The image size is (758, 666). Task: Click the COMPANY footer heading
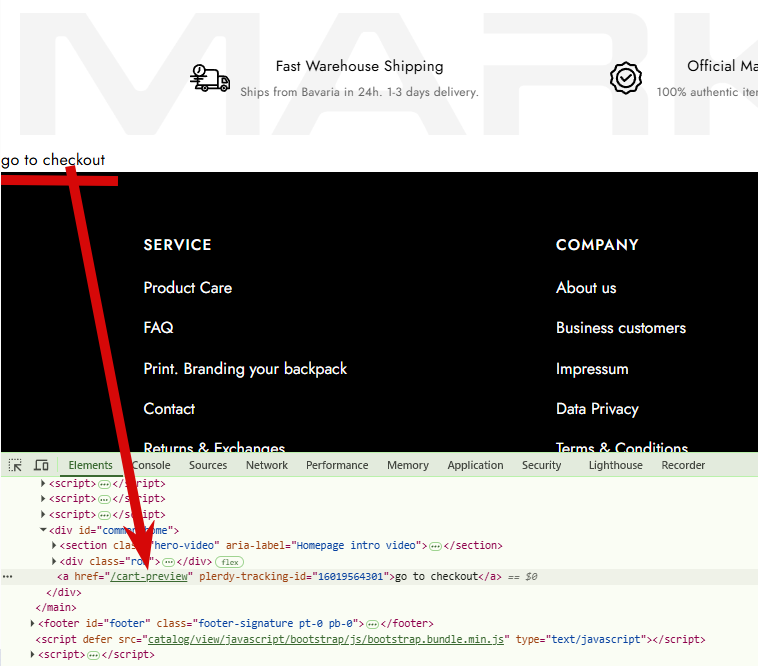(x=597, y=245)
